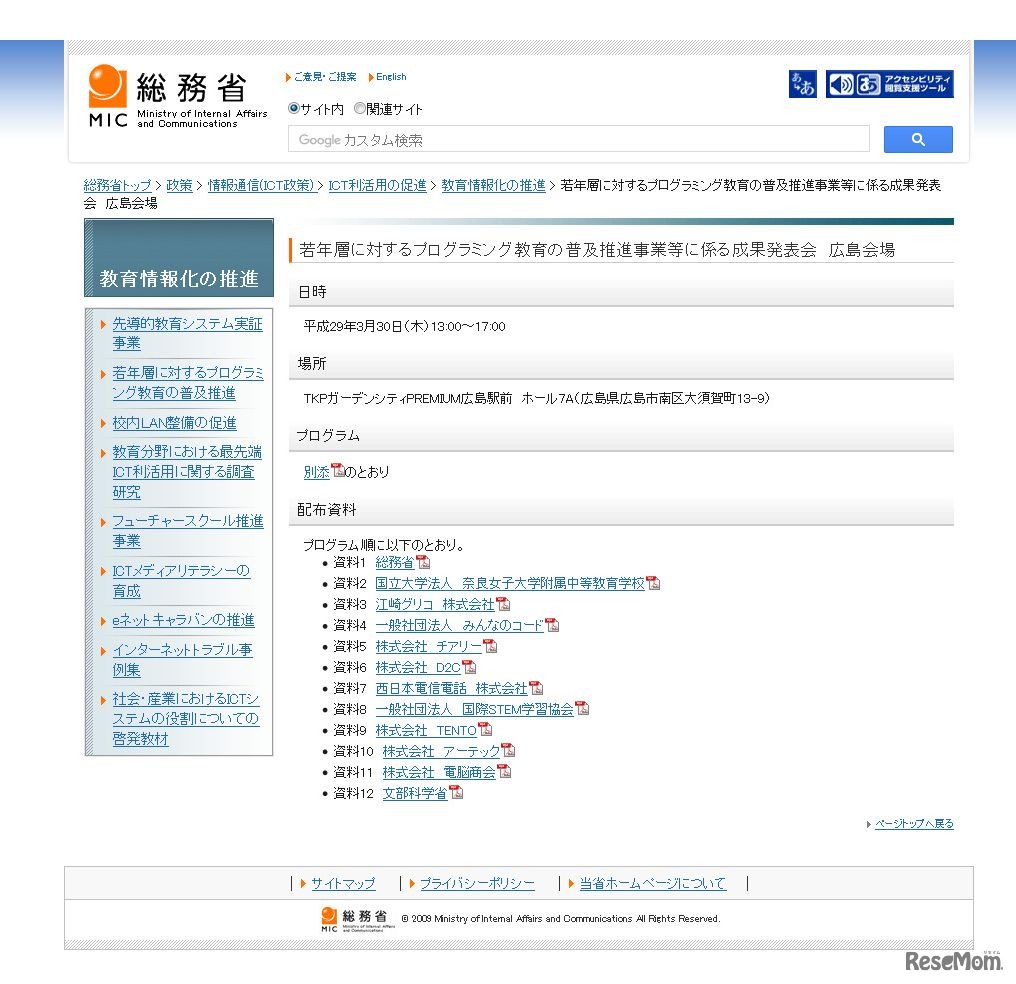Click PDF icon beside 株式会社 アーテック
The width and height of the screenshot is (1016, 984).
point(509,751)
